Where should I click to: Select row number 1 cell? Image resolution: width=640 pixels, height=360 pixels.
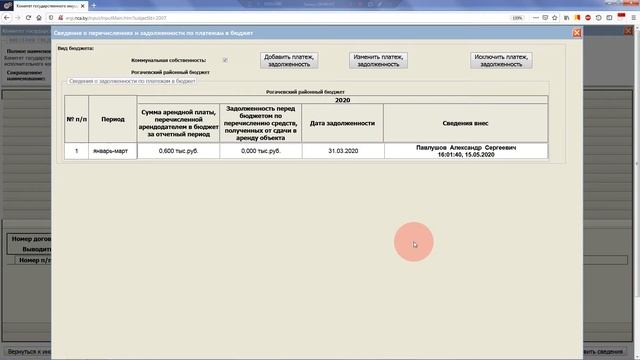(x=76, y=151)
